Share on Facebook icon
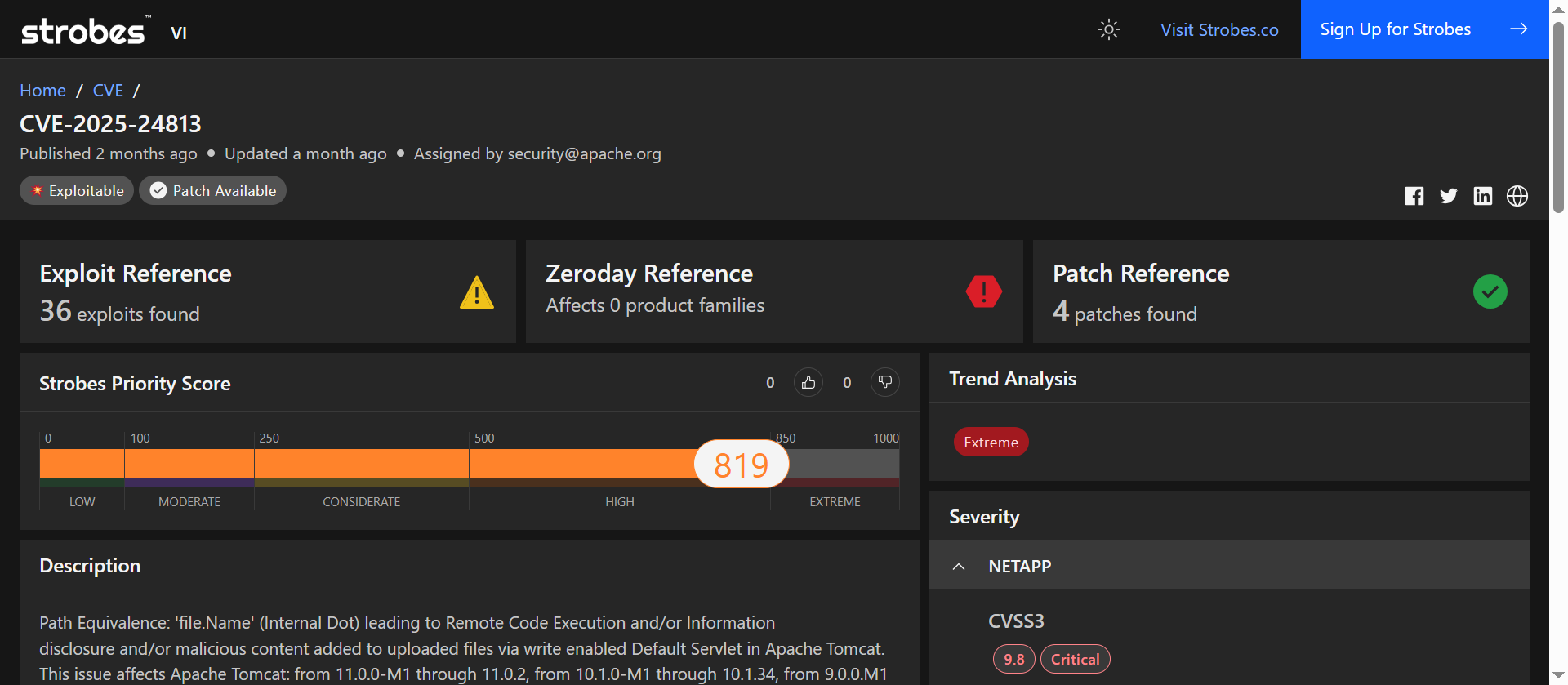 click(1414, 196)
